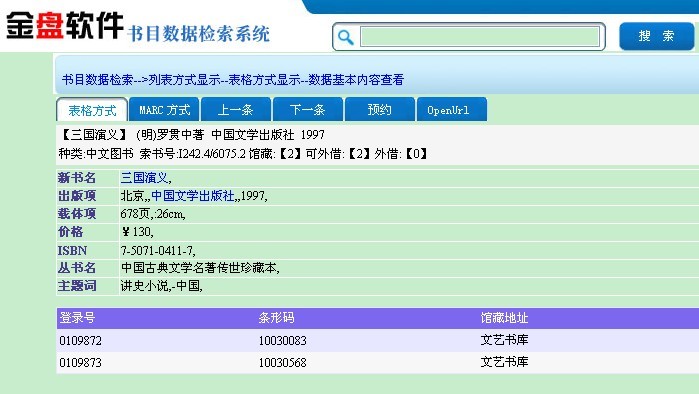This screenshot has height=394, width=699.
Task: Click the 丛书名 field label
Action: [77, 267]
